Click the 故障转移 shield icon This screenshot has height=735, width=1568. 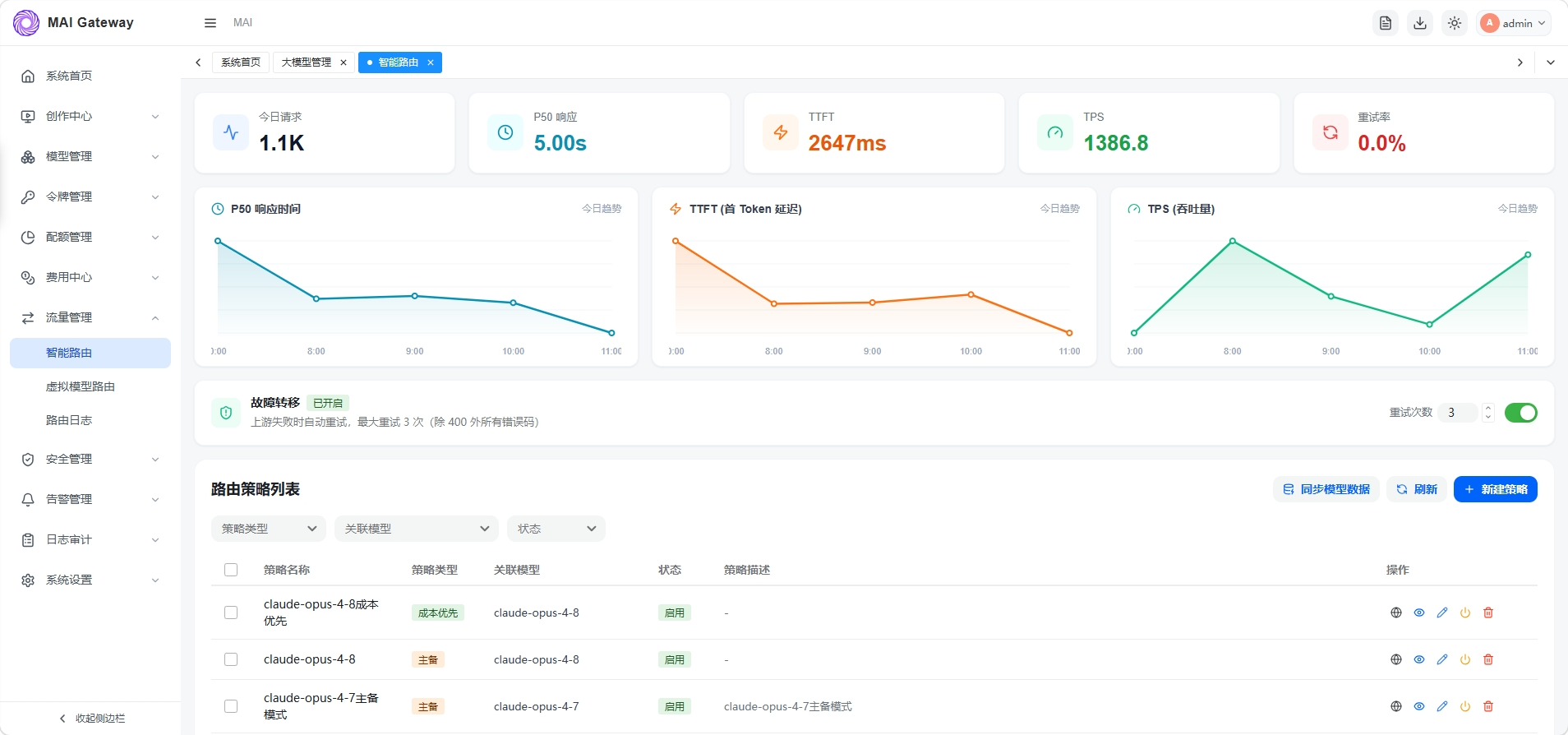coord(226,413)
